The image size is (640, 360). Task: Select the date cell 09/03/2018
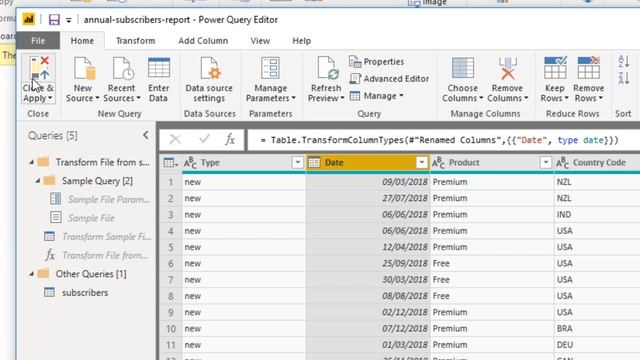pyautogui.click(x=368, y=182)
